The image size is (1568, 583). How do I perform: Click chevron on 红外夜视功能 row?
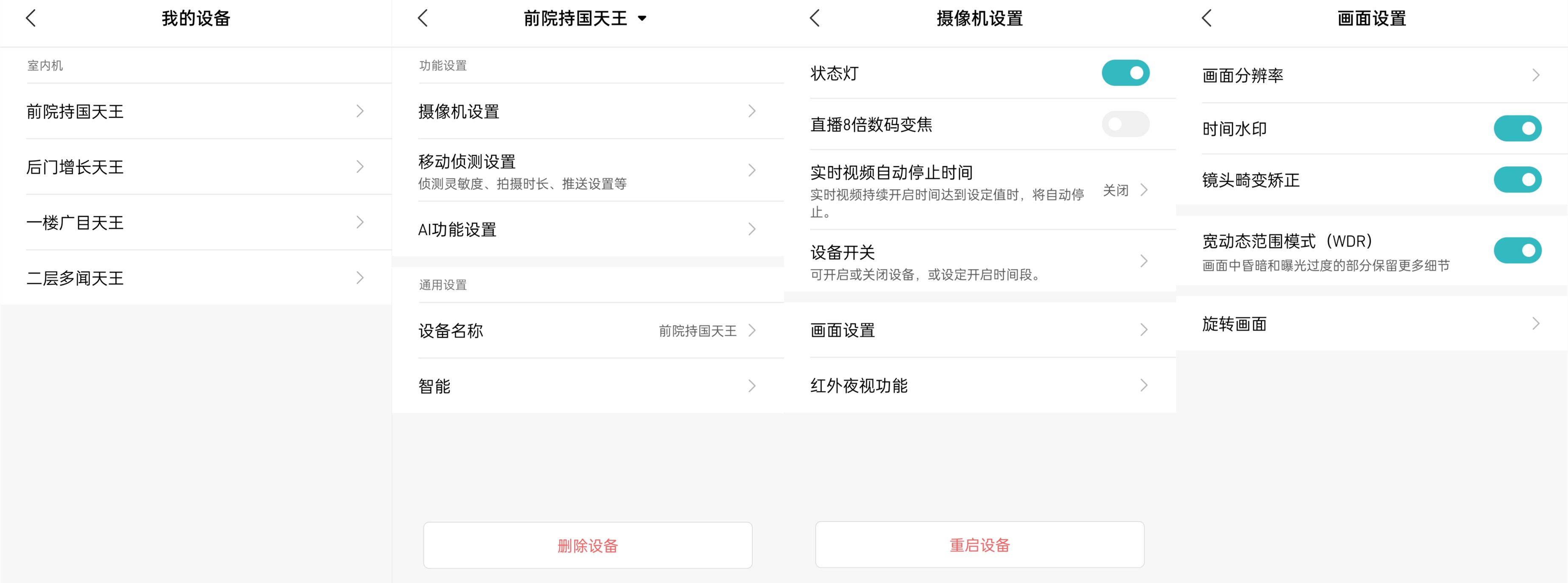pos(1144,385)
